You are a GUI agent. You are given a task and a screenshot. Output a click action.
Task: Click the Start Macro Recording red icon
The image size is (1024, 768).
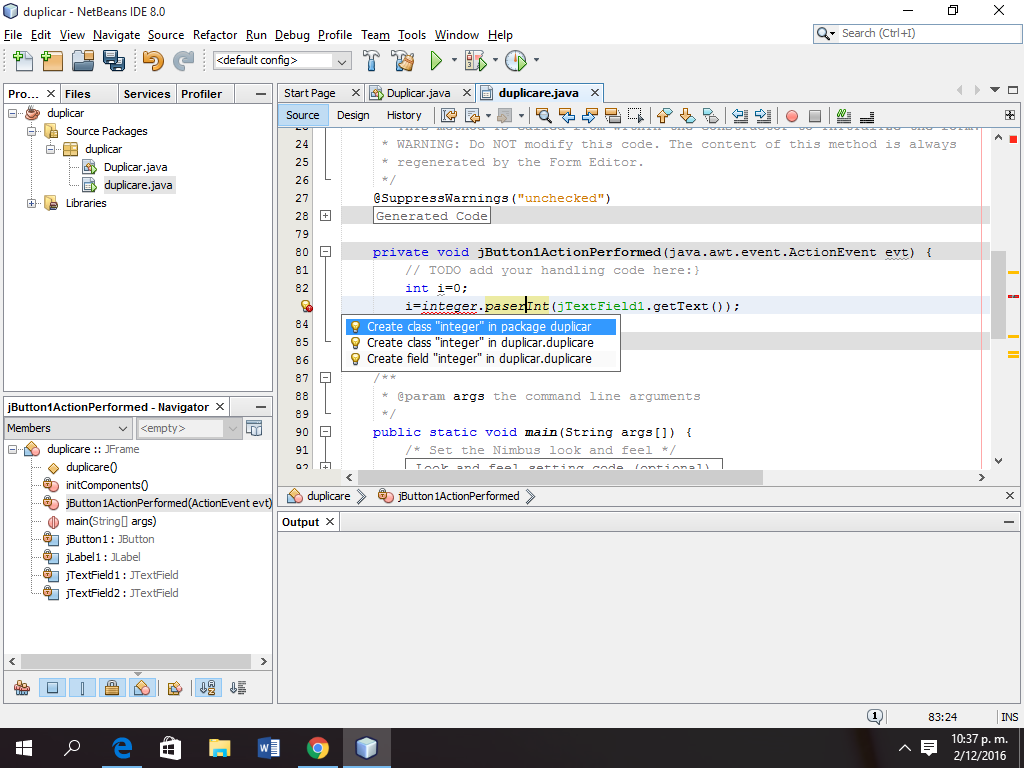pos(792,116)
